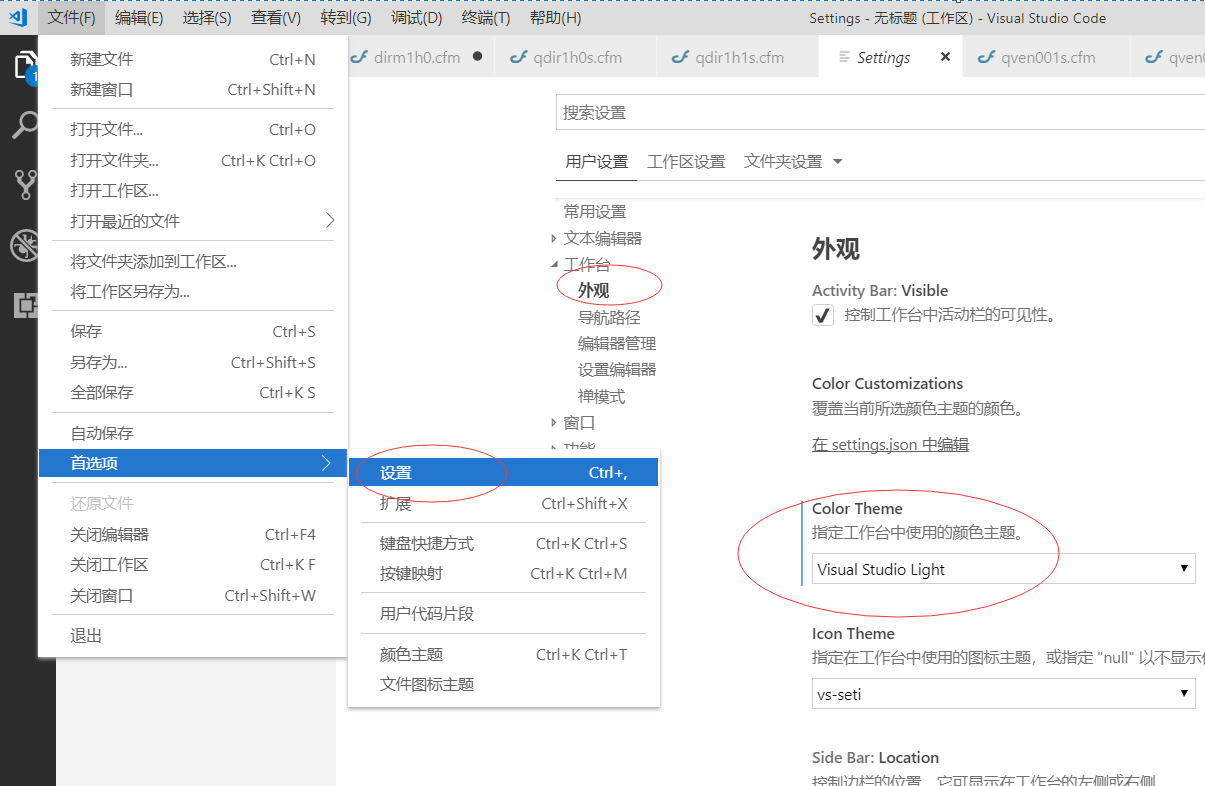1205x786 pixels.
Task: Open the Icon Theme vs-seti dropdown
Action: click(x=1003, y=693)
